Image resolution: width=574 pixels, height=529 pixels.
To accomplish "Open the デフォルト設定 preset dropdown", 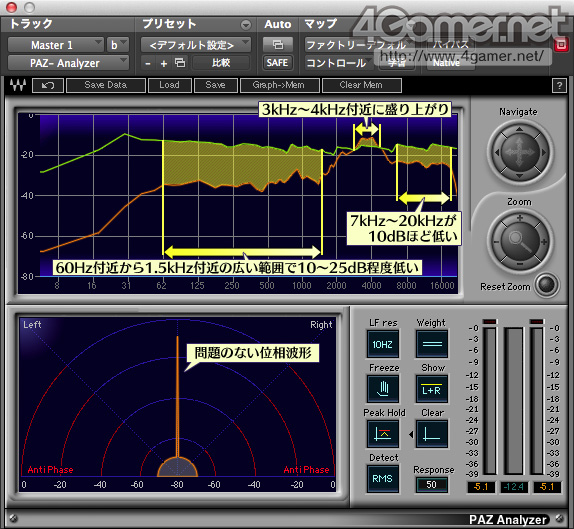I will [x=196, y=45].
